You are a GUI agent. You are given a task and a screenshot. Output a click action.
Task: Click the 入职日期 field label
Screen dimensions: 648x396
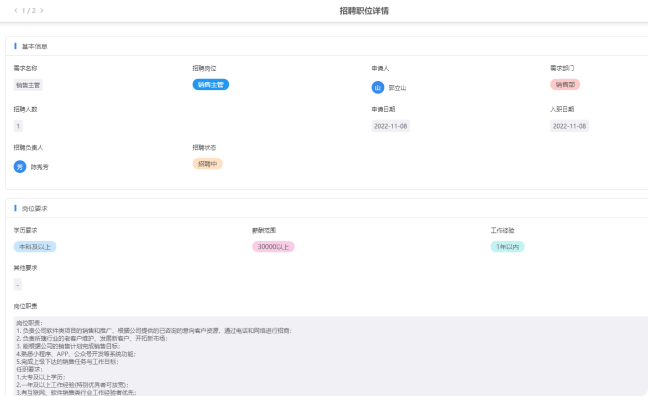tap(562, 109)
